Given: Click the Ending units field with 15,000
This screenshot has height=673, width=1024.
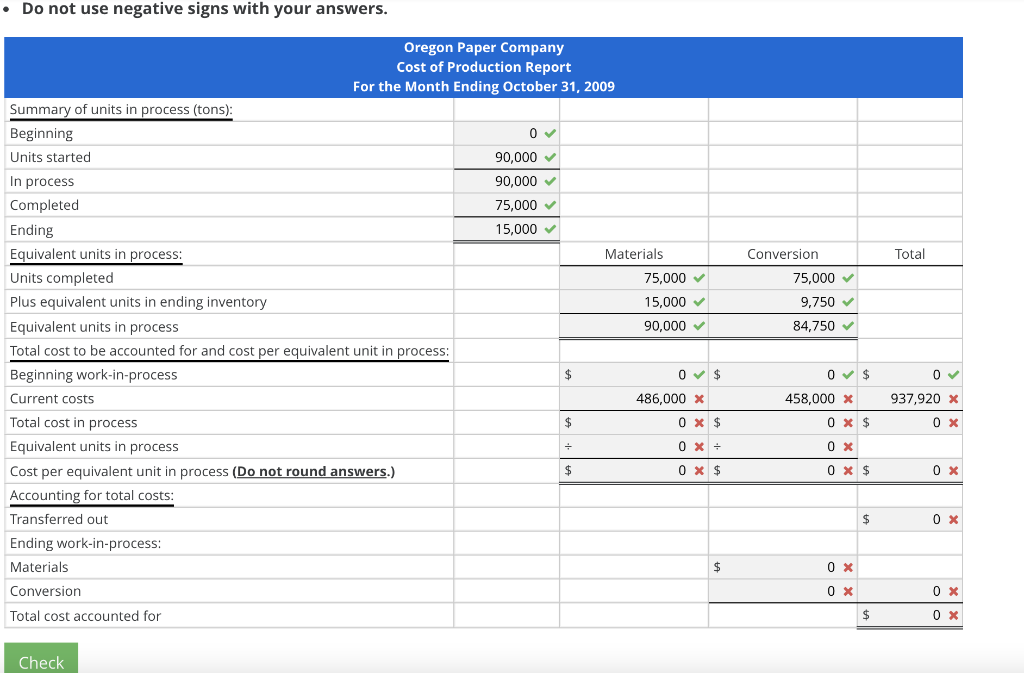Looking at the screenshot, I should point(507,229).
